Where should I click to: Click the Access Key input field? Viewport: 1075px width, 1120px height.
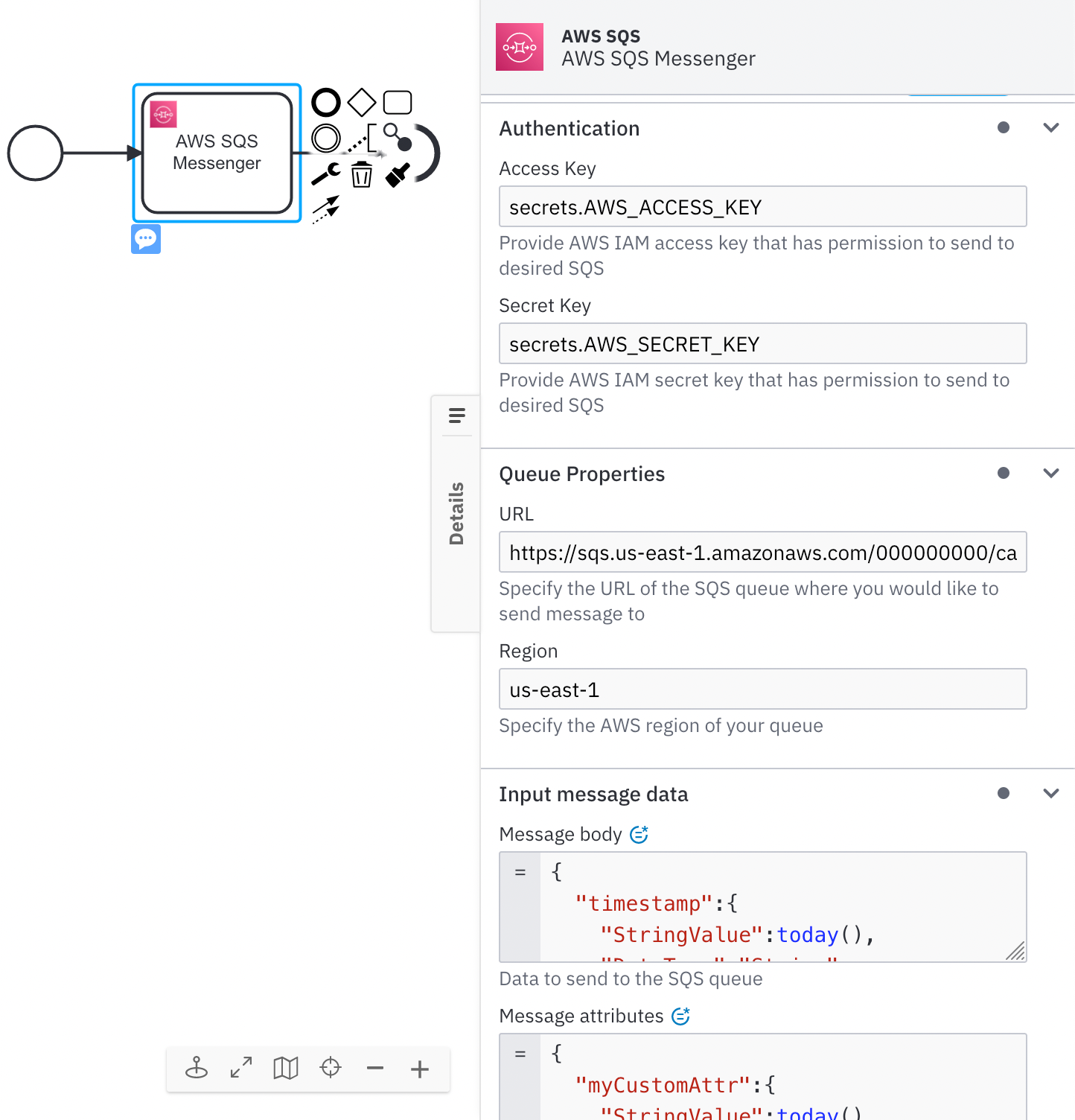(x=762, y=207)
